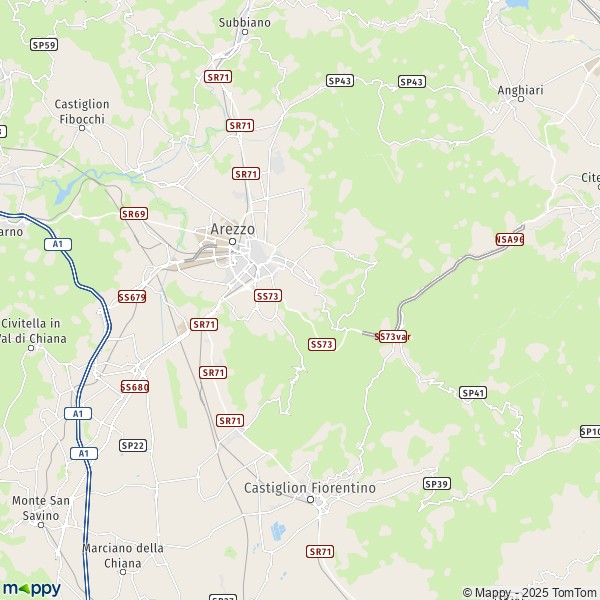Select the Monte San Savino marker
The height and width of the screenshot is (600, 600).
(41, 525)
